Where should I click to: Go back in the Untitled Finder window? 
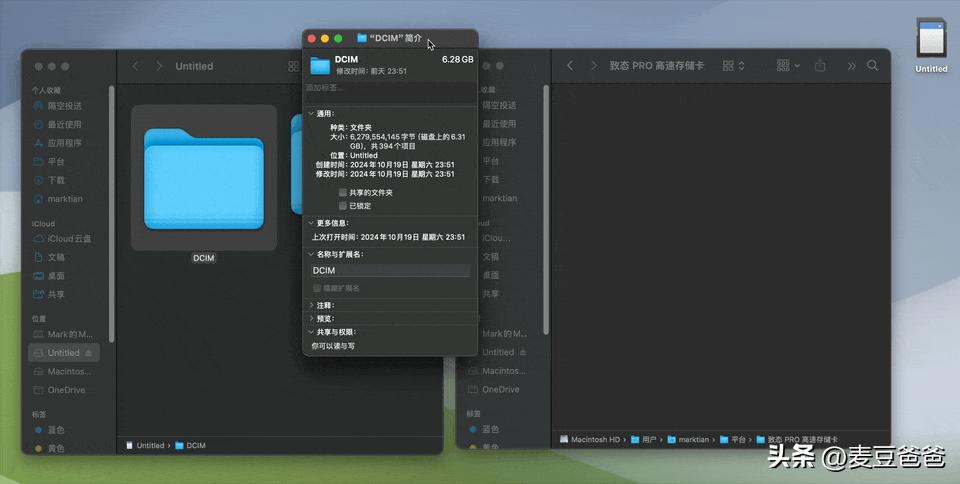coord(136,65)
